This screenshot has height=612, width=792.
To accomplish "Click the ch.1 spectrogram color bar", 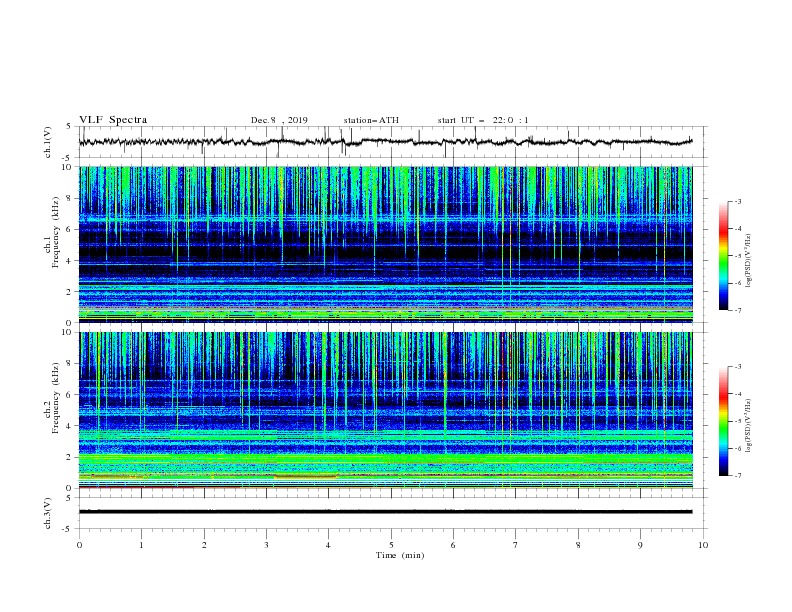I will pyautogui.click(x=723, y=256).
